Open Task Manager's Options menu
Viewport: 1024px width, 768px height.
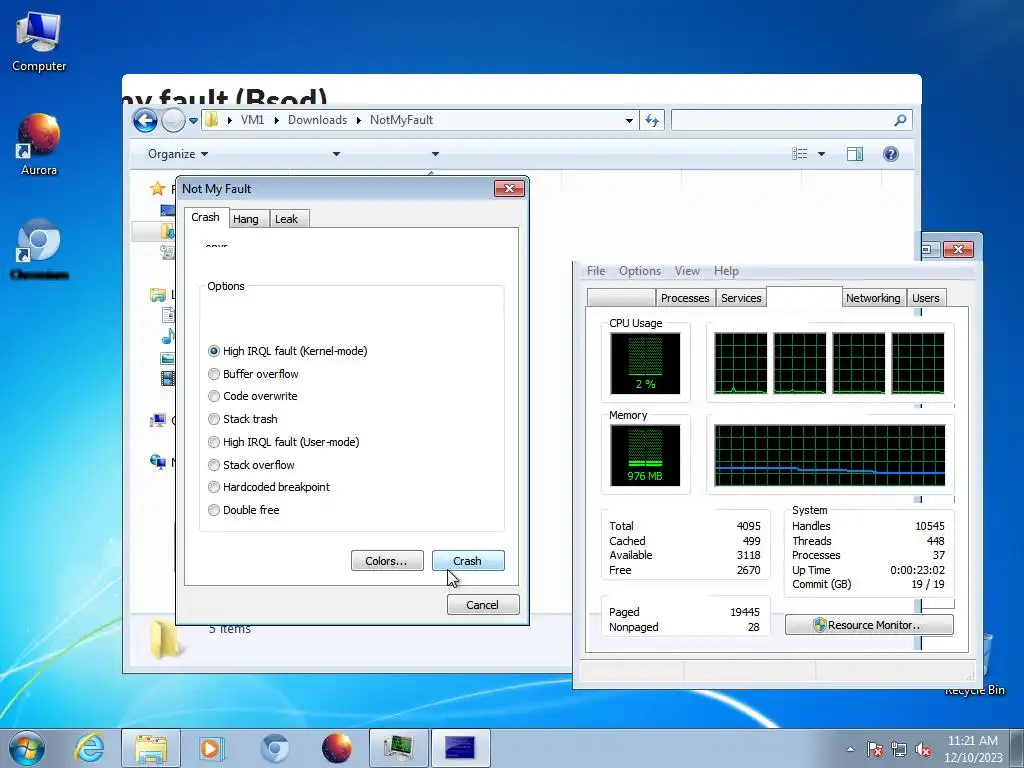(x=639, y=271)
